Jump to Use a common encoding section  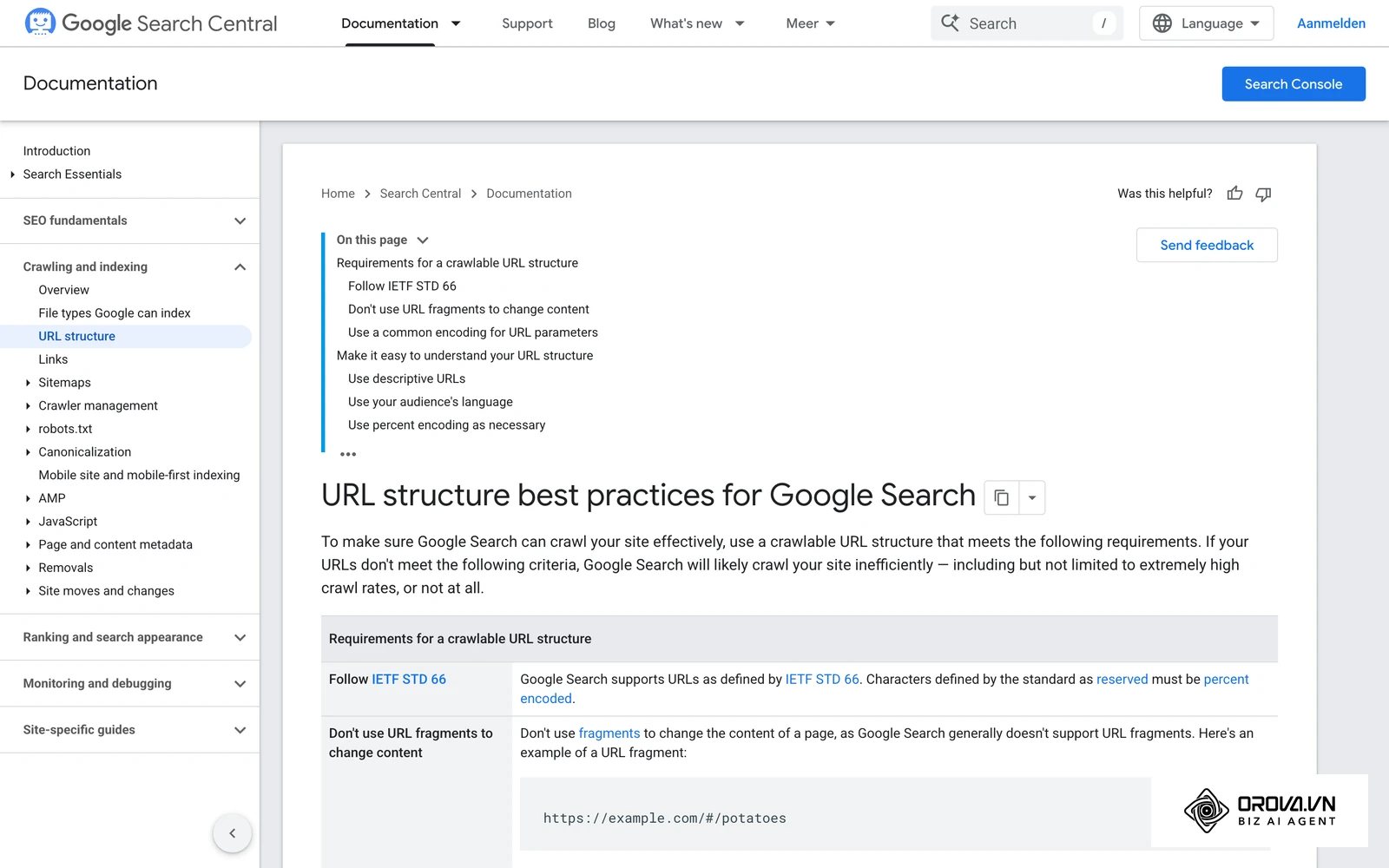click(x=473, y=332)
